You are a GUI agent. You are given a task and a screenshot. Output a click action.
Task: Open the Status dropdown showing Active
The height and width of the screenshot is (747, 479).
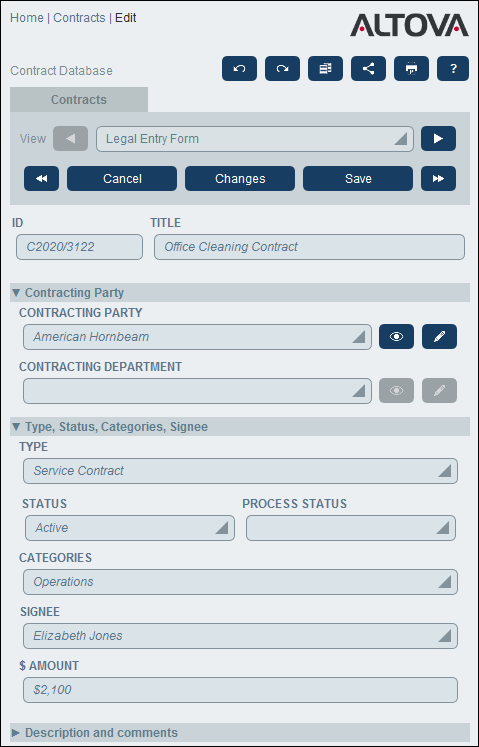pyautogui.click(x=130, y=528)
